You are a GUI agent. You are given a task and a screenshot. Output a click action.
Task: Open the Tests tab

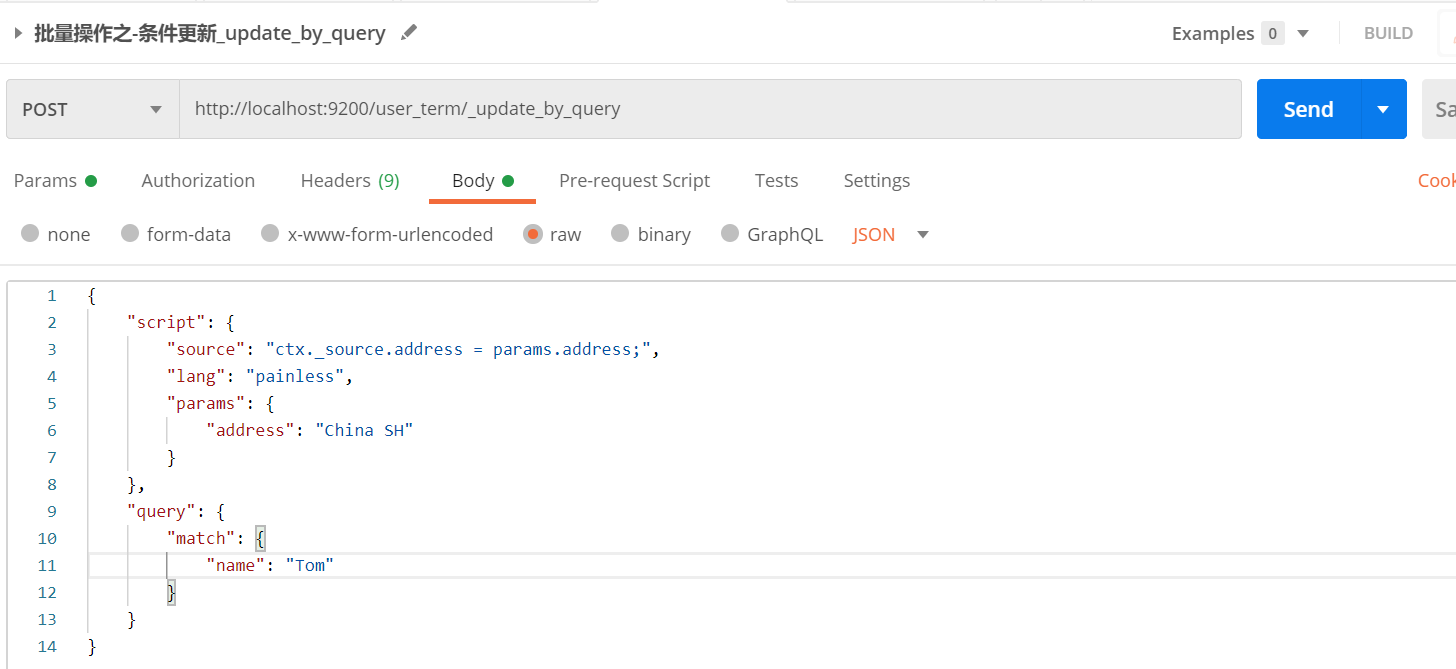tap(776, 181)
